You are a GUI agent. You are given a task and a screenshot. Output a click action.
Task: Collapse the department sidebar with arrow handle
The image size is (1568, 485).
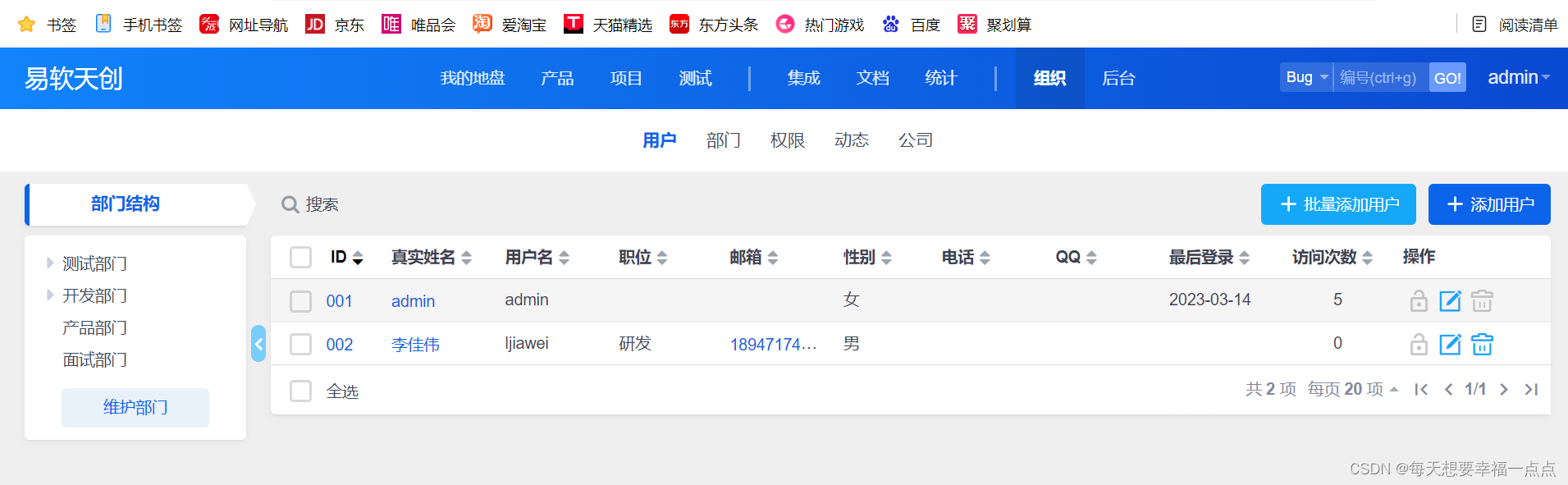(258, 344)
